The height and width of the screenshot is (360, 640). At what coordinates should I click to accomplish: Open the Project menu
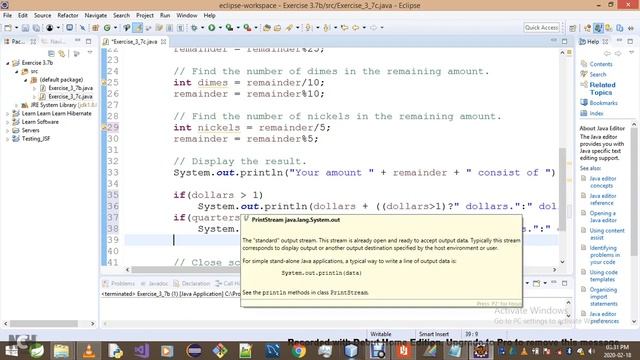pyautogui.click(x=145, y=16)
